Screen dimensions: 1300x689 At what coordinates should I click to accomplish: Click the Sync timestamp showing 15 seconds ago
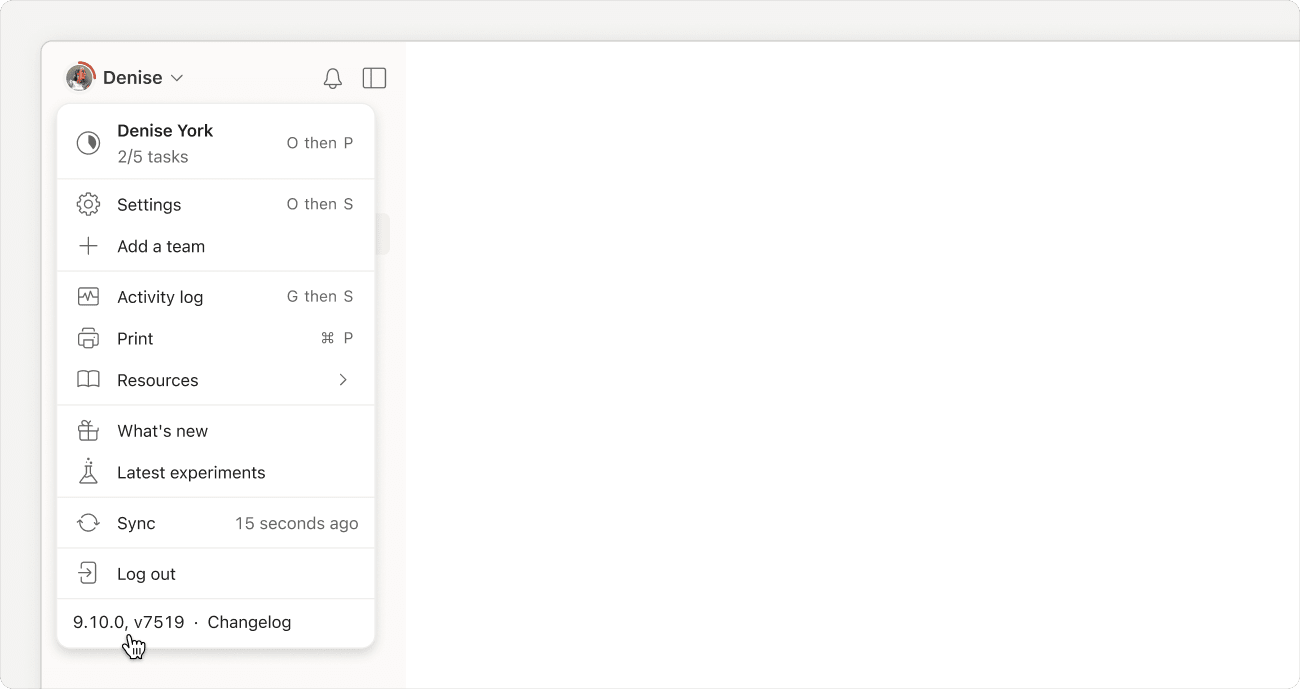click(296, 522)
